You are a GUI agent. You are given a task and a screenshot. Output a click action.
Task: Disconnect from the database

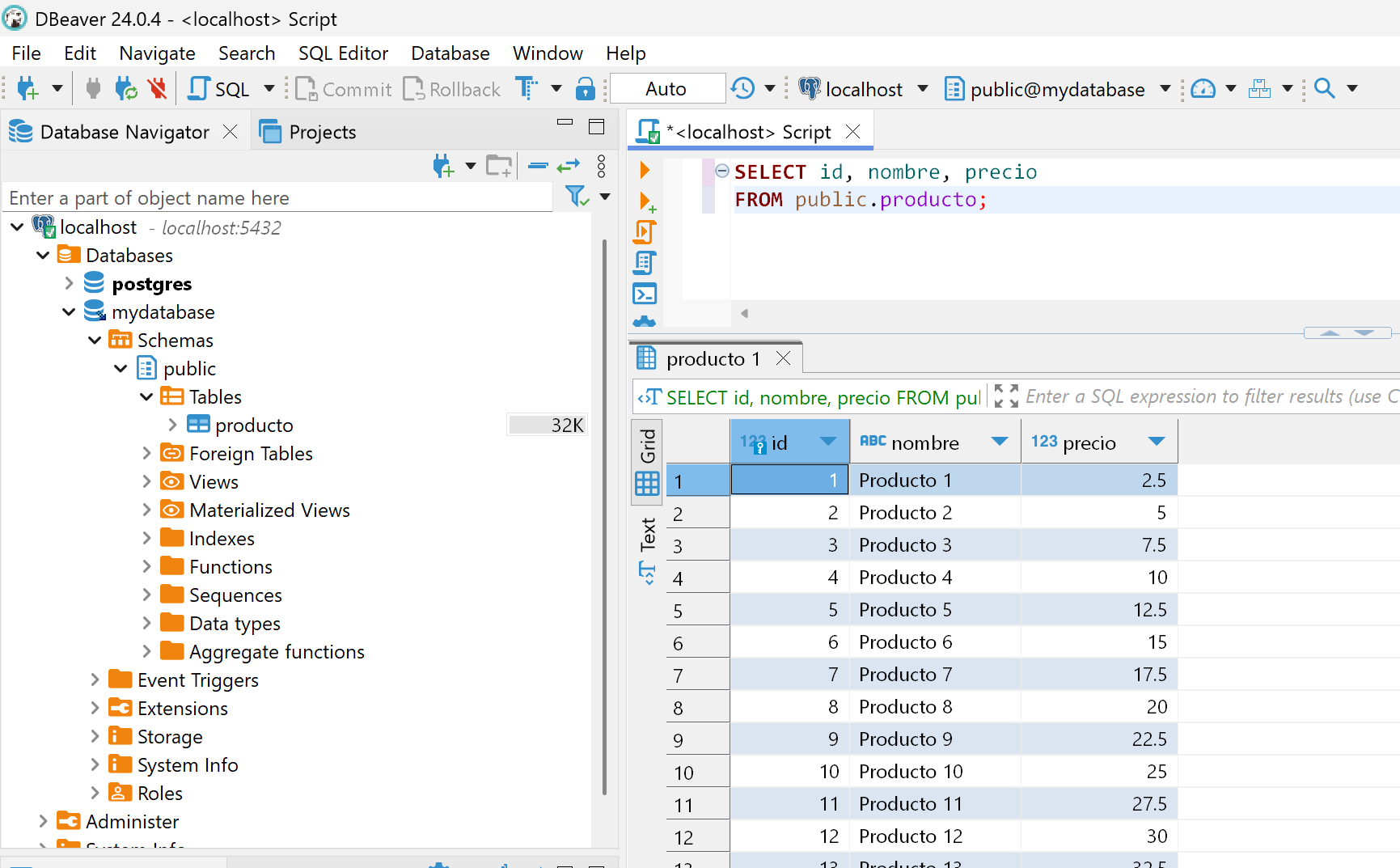click(157, 88)
